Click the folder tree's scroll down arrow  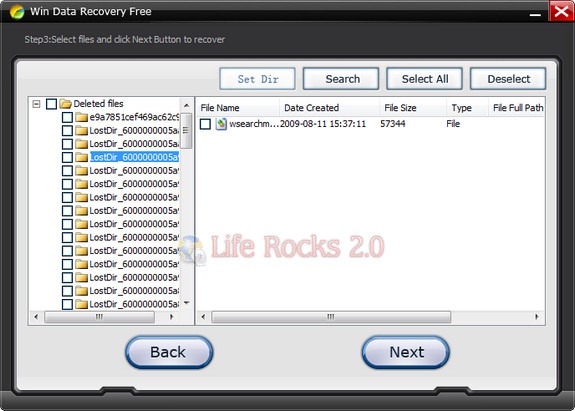[187, 303]
